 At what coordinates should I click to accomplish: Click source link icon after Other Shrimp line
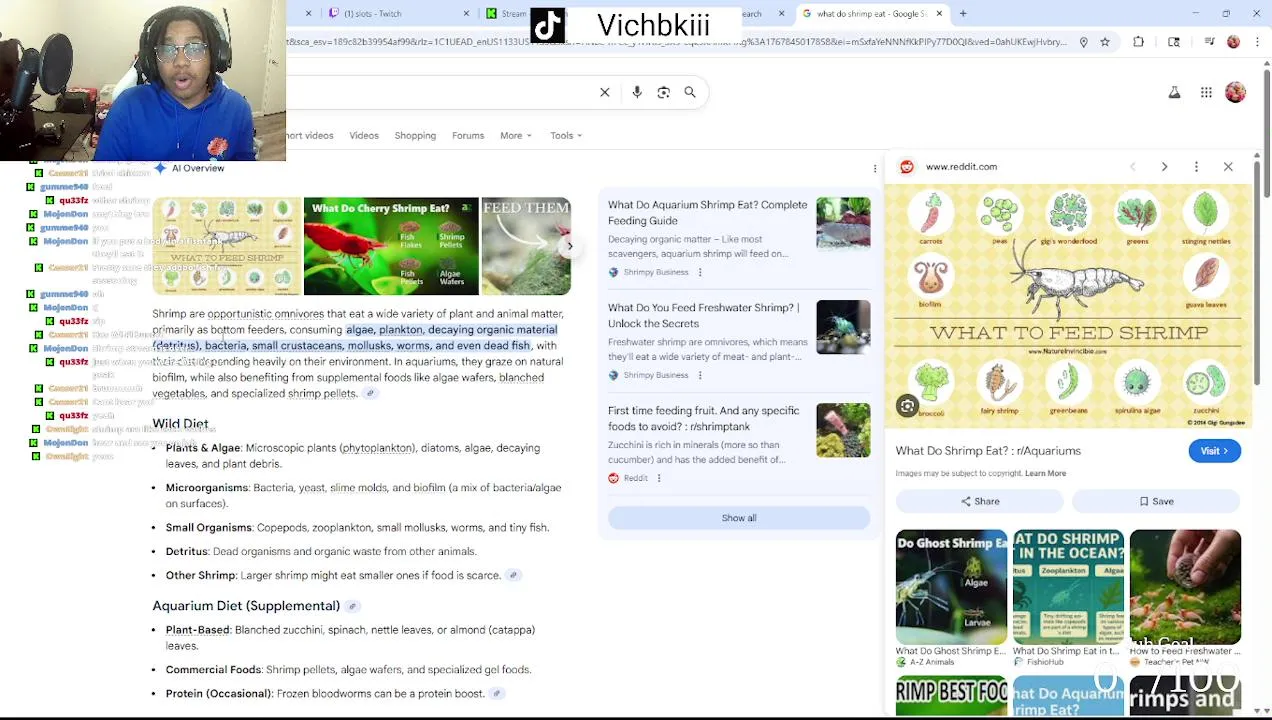[513, 575]
